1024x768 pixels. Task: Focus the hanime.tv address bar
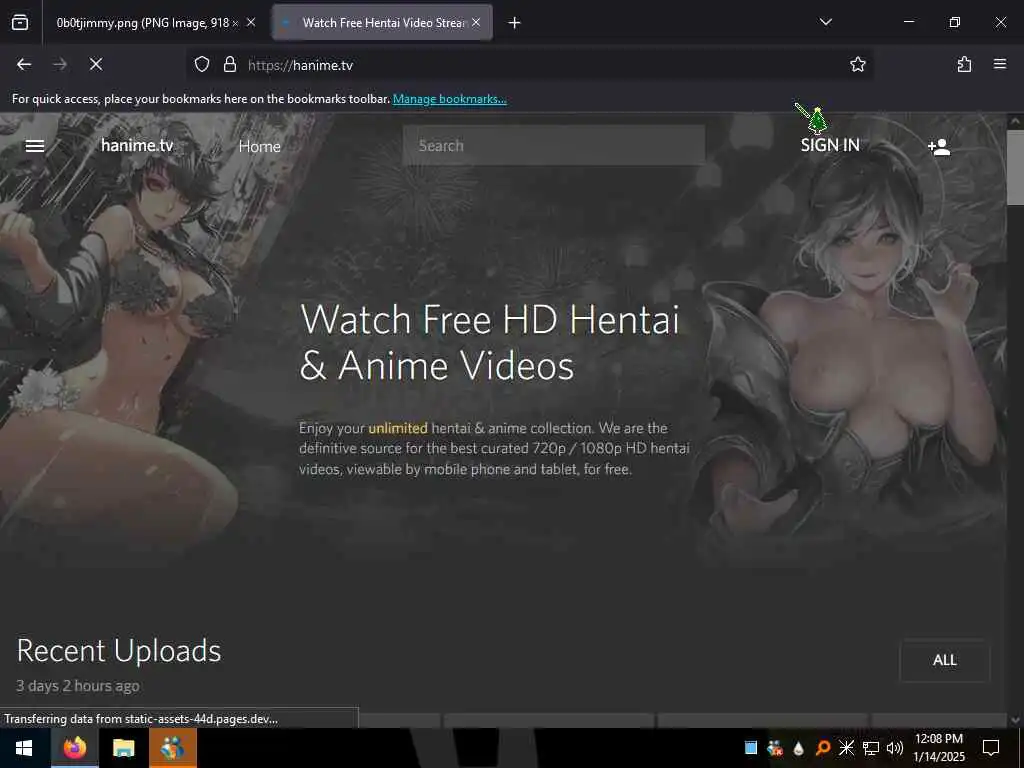[x=529, y=65]
